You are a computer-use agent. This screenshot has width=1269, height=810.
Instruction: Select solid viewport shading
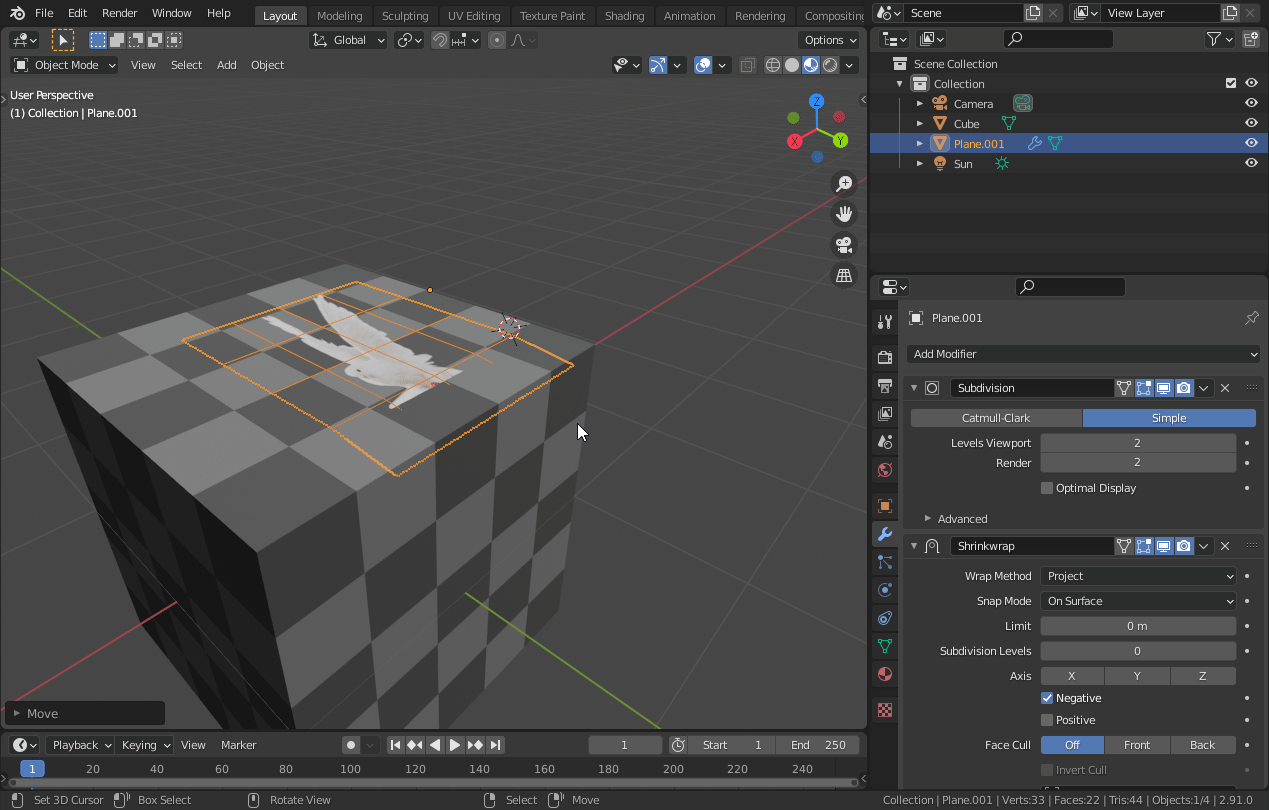tap(792, 65)
